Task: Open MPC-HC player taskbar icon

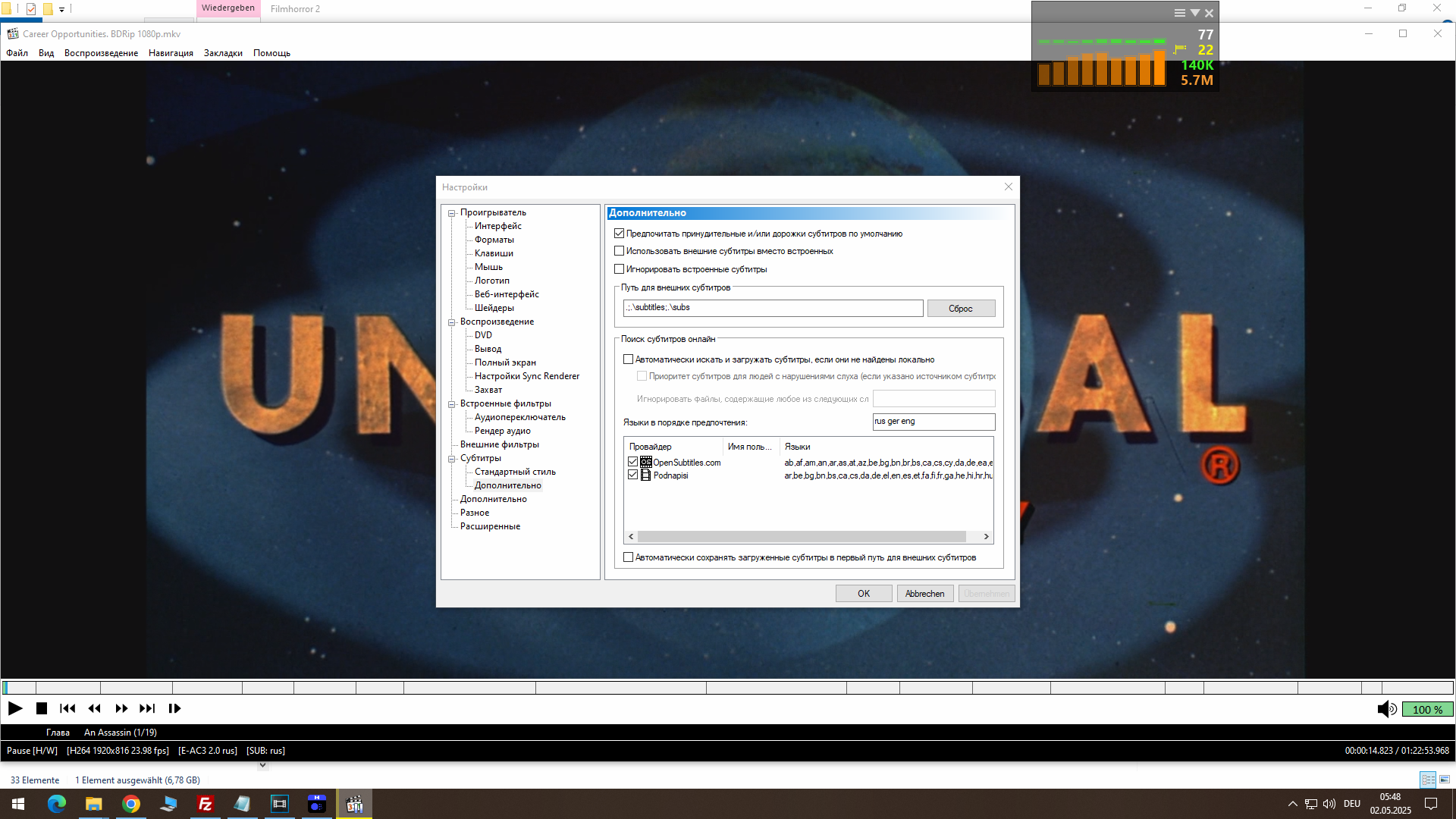Action: (x=354, y=804)
